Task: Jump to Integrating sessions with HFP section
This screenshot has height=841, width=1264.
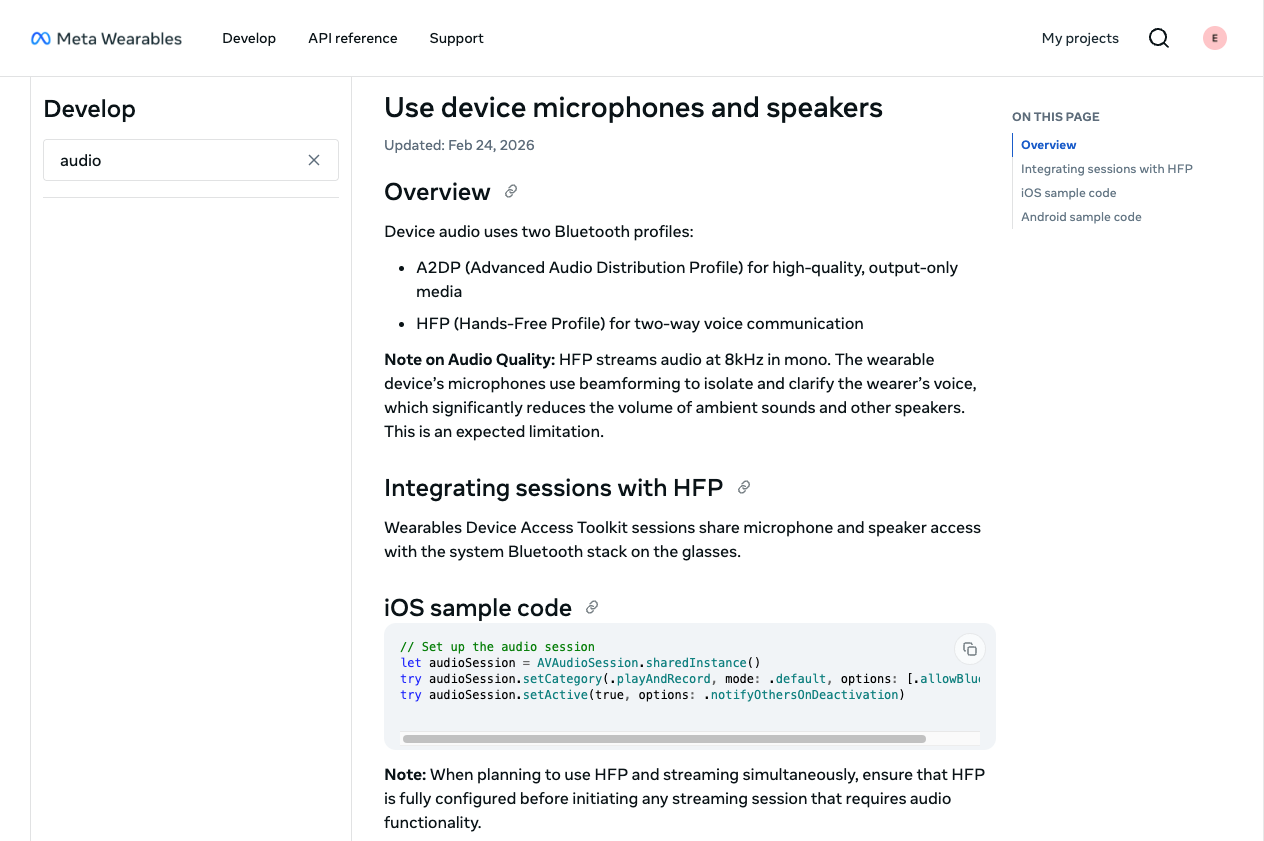Action: [1106, 169]
